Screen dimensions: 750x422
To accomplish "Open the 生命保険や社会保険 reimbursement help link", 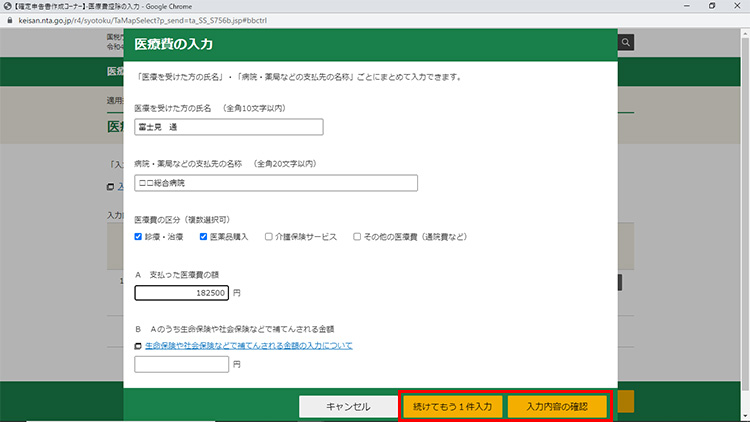I will tap(248, 346).
